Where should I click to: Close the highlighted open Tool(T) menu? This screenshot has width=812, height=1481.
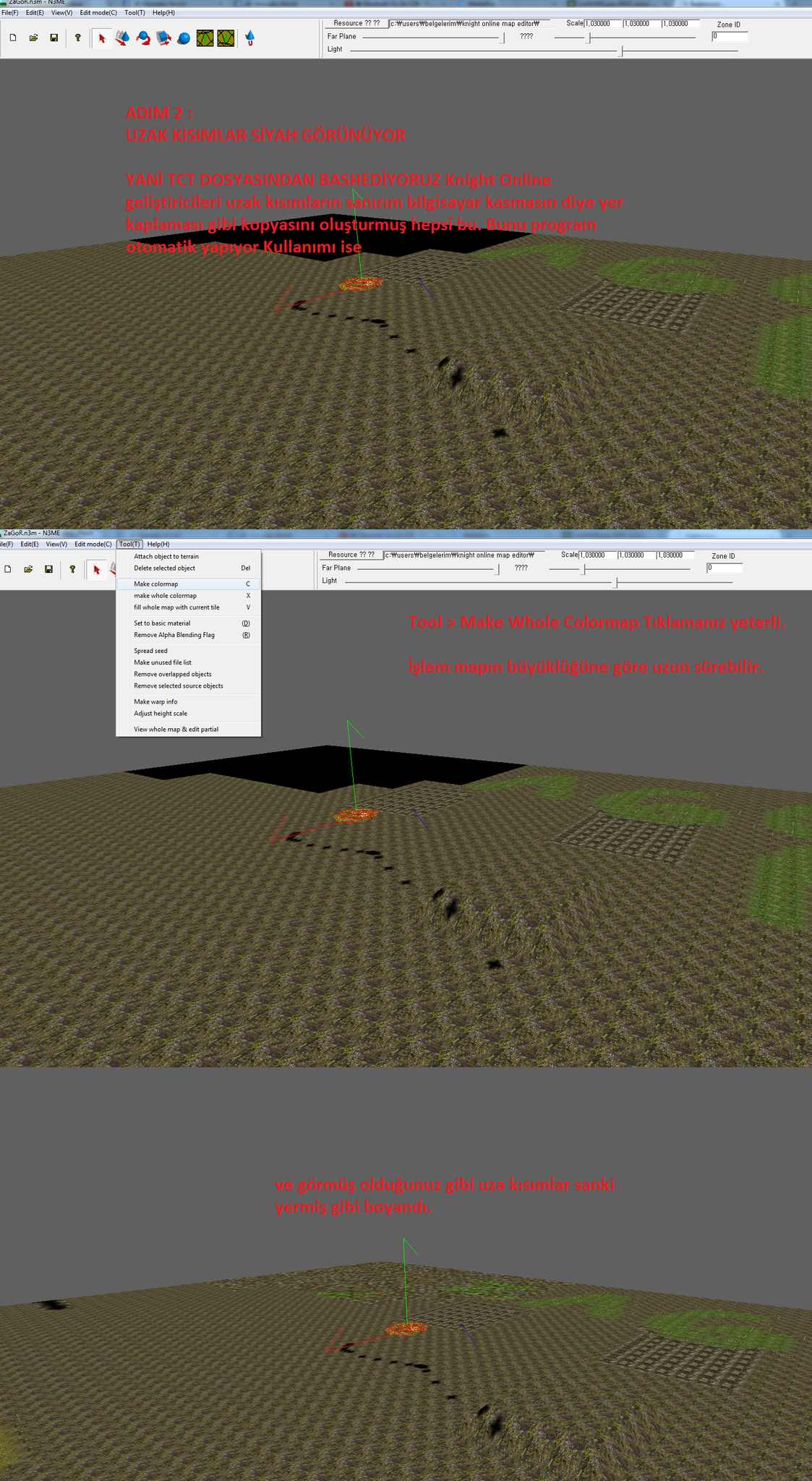click(129, 544)
